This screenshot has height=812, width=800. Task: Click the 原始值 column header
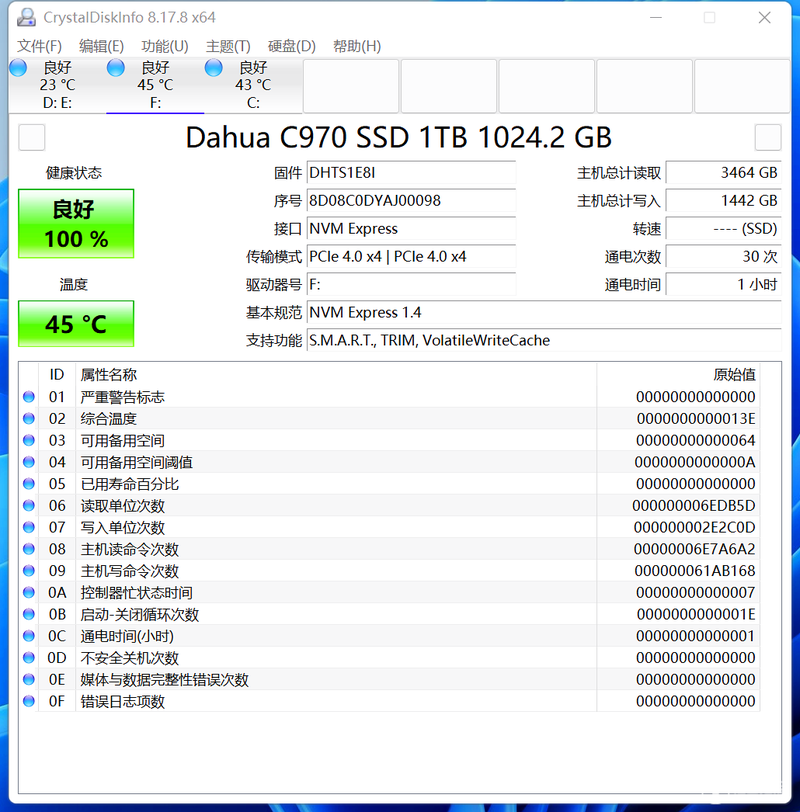point(678,374)
